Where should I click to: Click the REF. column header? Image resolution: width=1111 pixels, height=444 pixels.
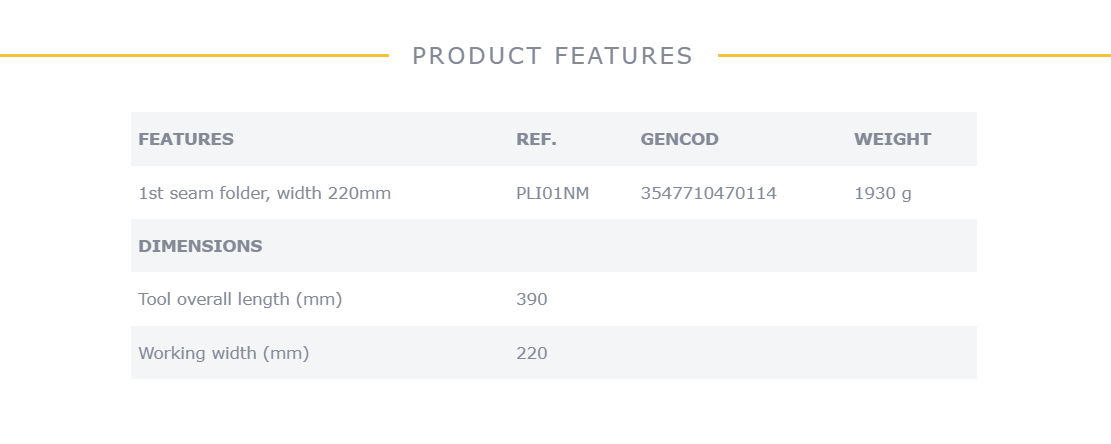pyautogui.click(x=536, y=139)
